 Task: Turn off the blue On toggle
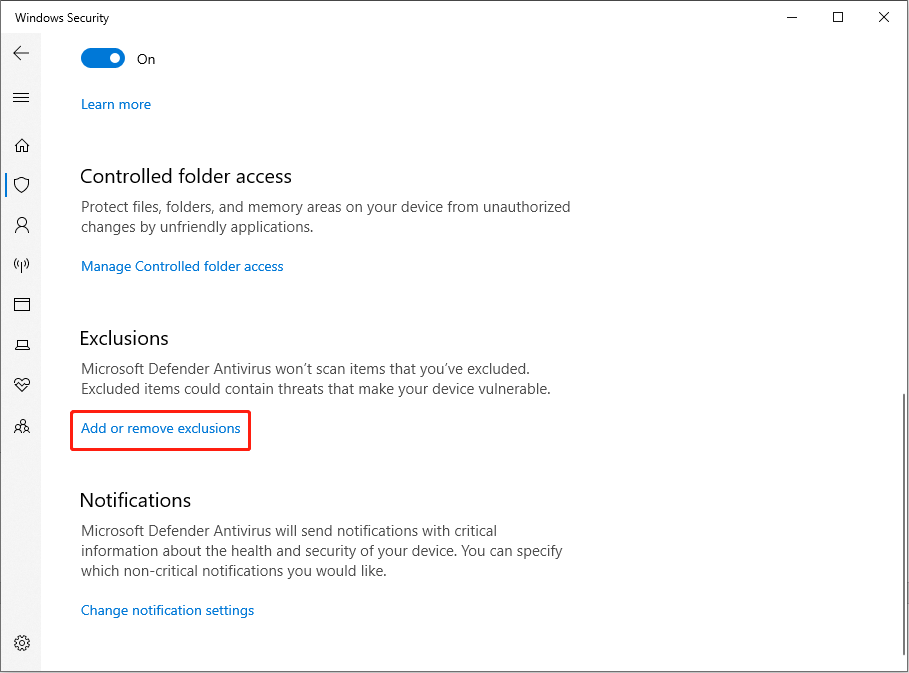[103, 59]
